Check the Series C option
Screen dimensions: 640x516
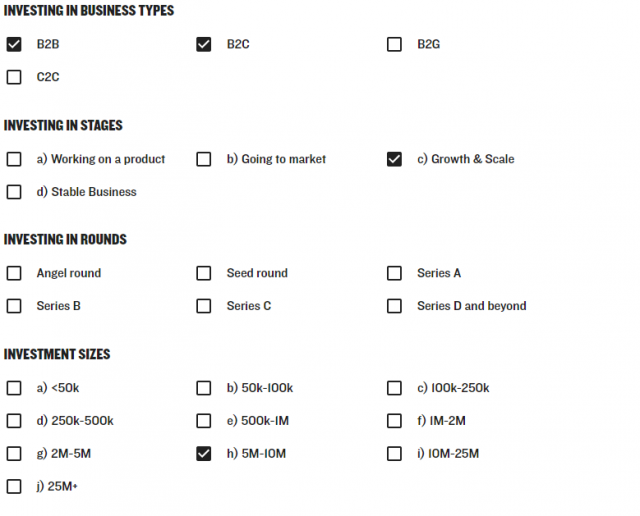[204, 306]
